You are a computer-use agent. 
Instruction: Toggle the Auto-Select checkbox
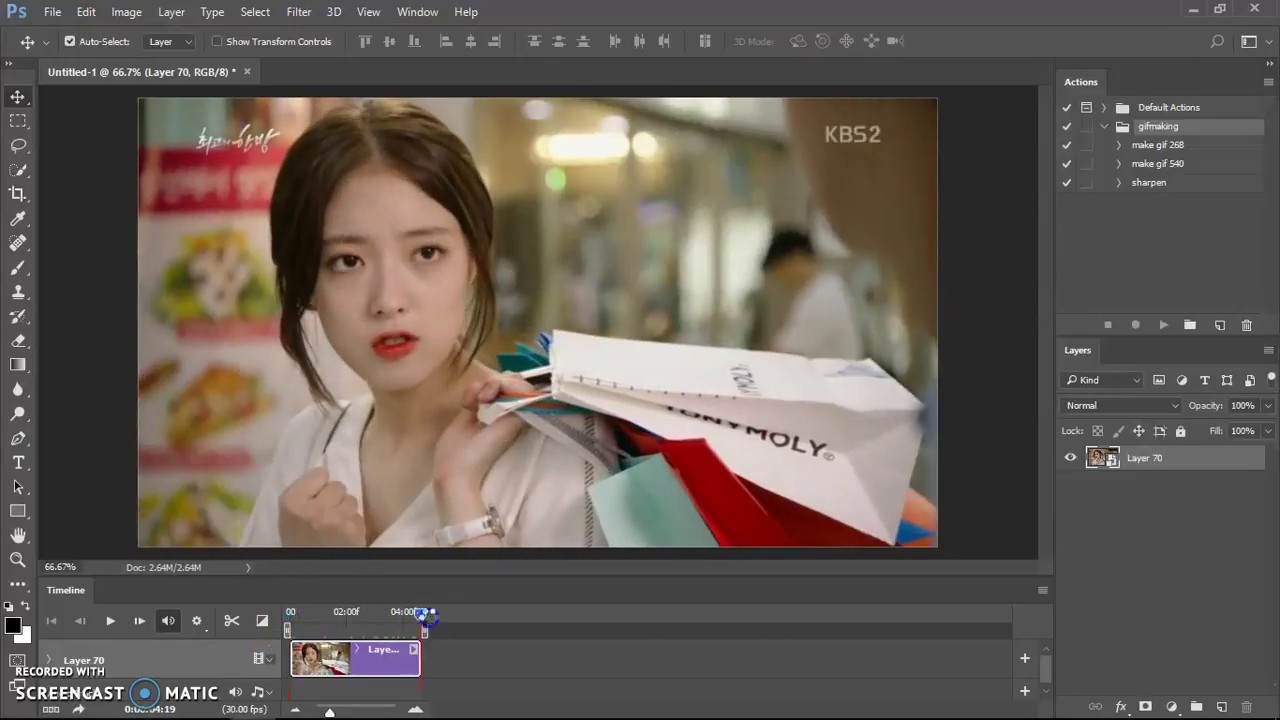[x=70, y=42]
